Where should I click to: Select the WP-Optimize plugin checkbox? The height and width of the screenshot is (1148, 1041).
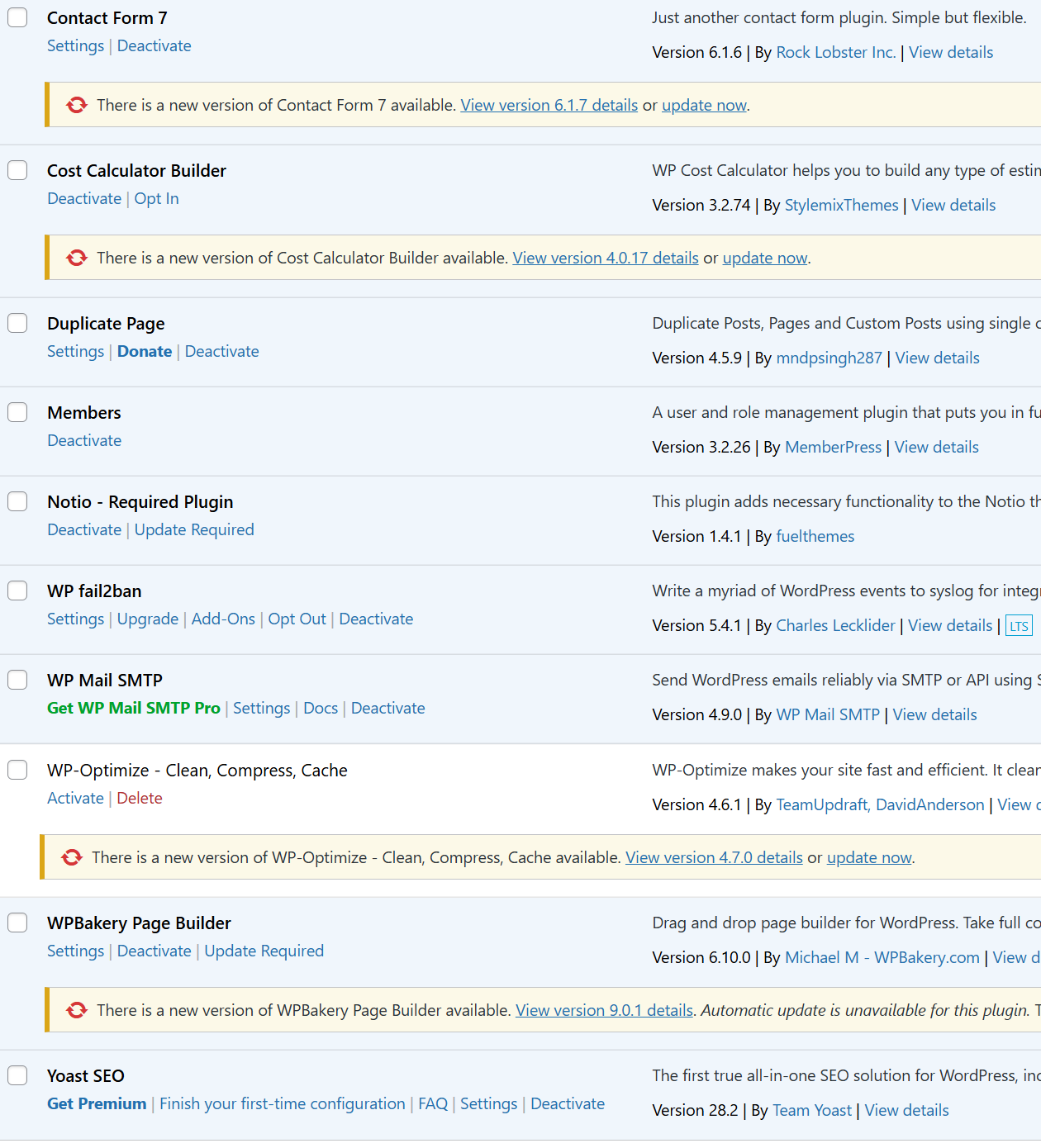click(17, 770)
